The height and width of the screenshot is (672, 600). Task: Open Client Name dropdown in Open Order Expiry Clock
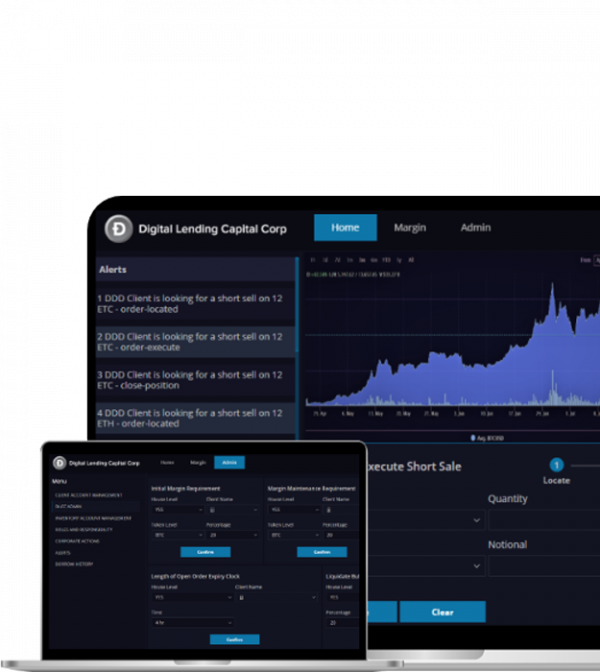point(277,597)
